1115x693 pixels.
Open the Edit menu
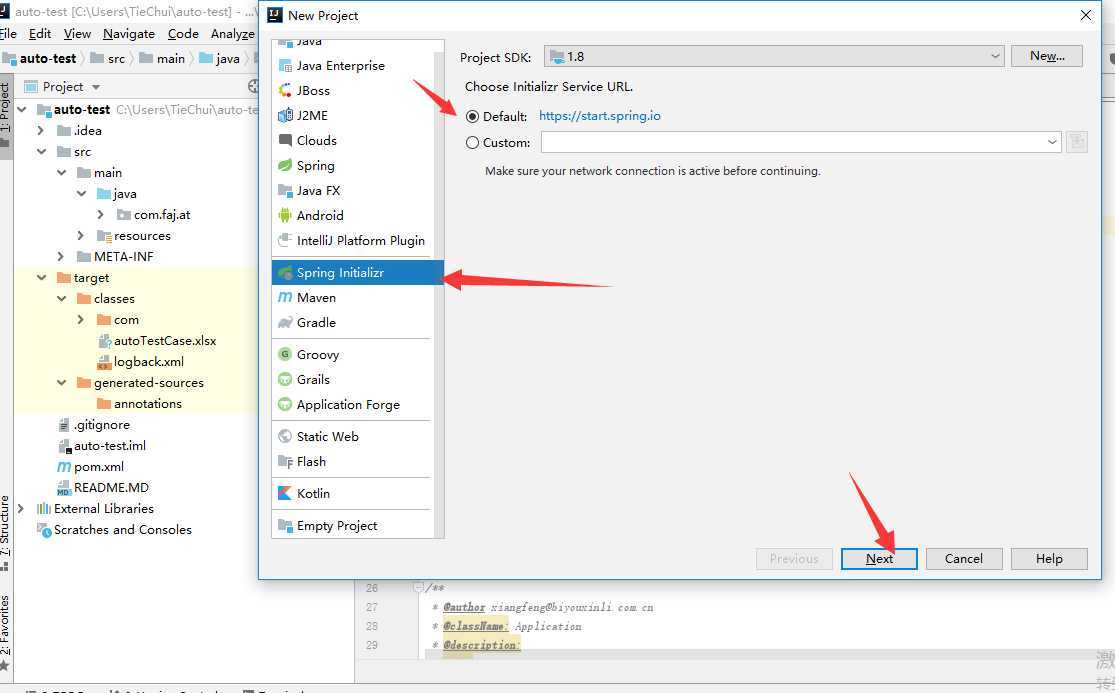coord(40,33)
